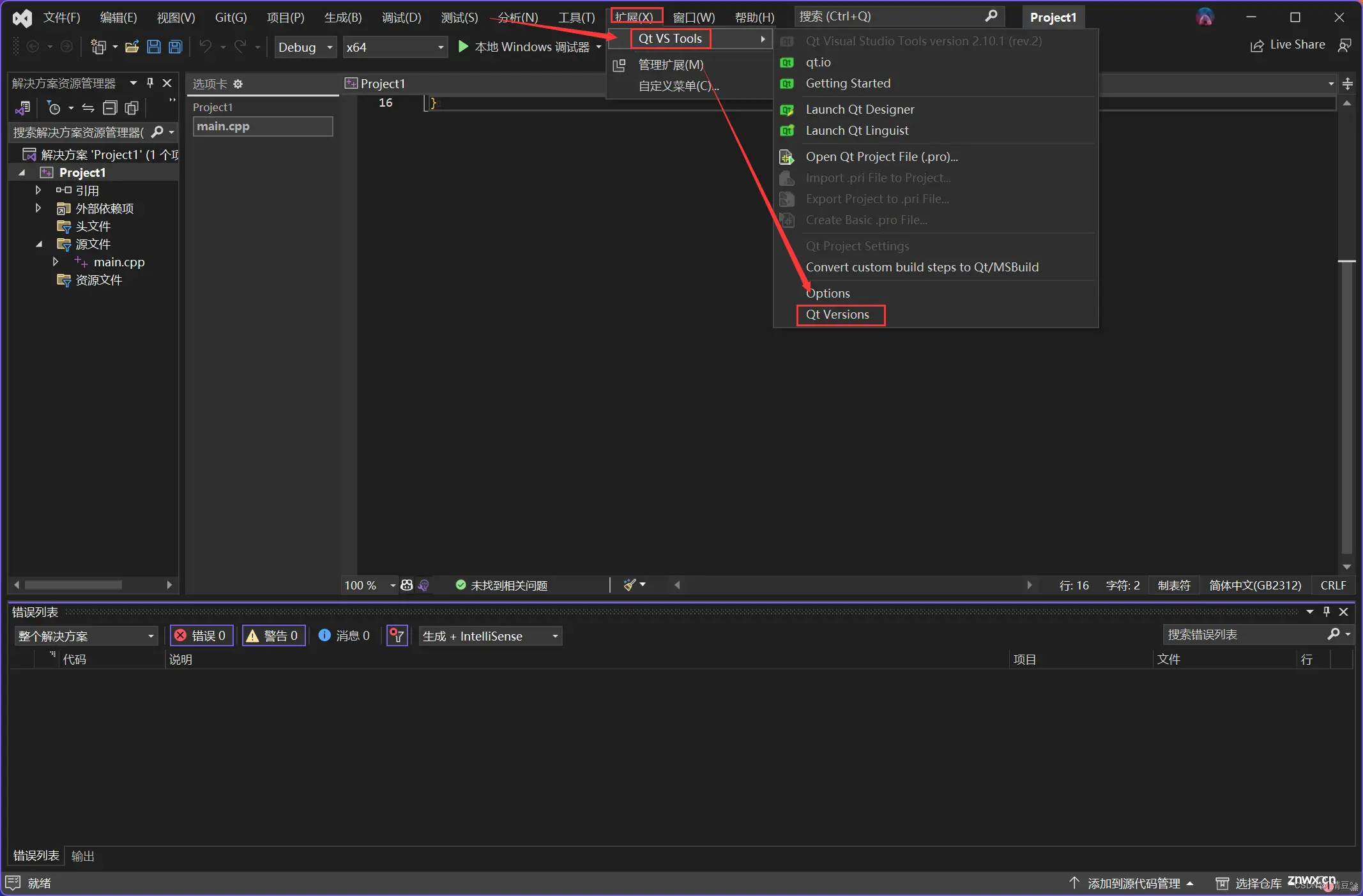This screenshot has height=896, width=1363.
Task: Click the Solution Explorer horizontal scrollbar thumb
Action: [x=73, y=585]
